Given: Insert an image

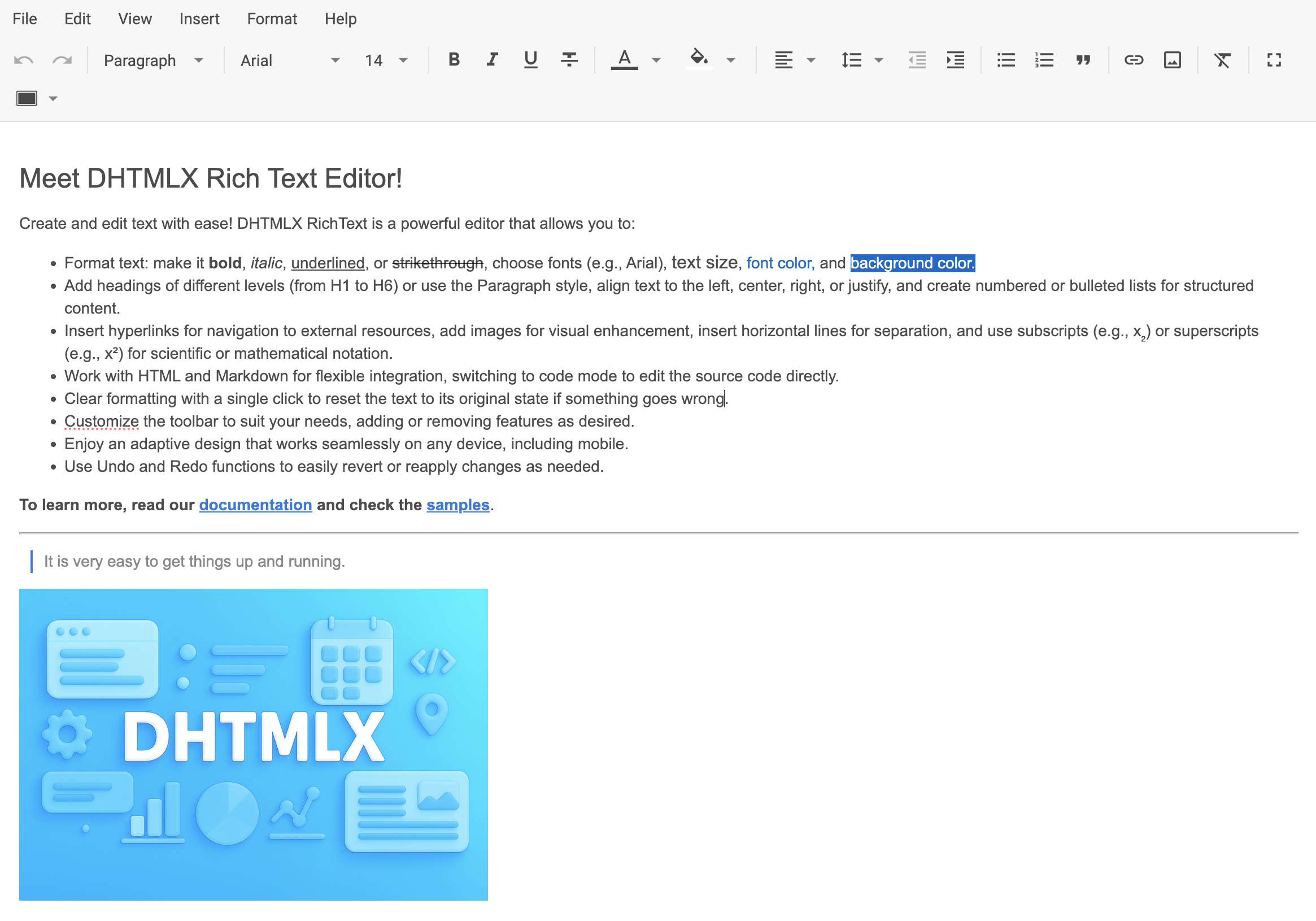Looking at the screenshot, I should tap(1173, 60).
